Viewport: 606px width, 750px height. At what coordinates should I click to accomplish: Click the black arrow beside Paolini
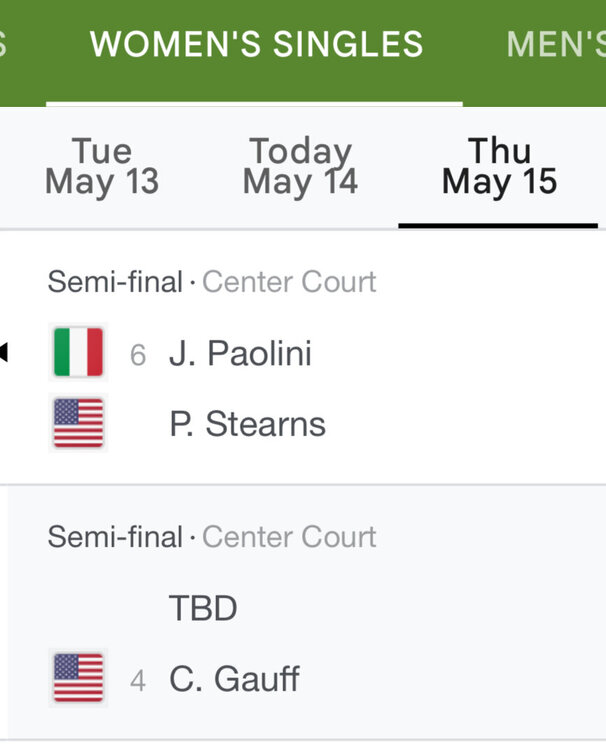4,352
